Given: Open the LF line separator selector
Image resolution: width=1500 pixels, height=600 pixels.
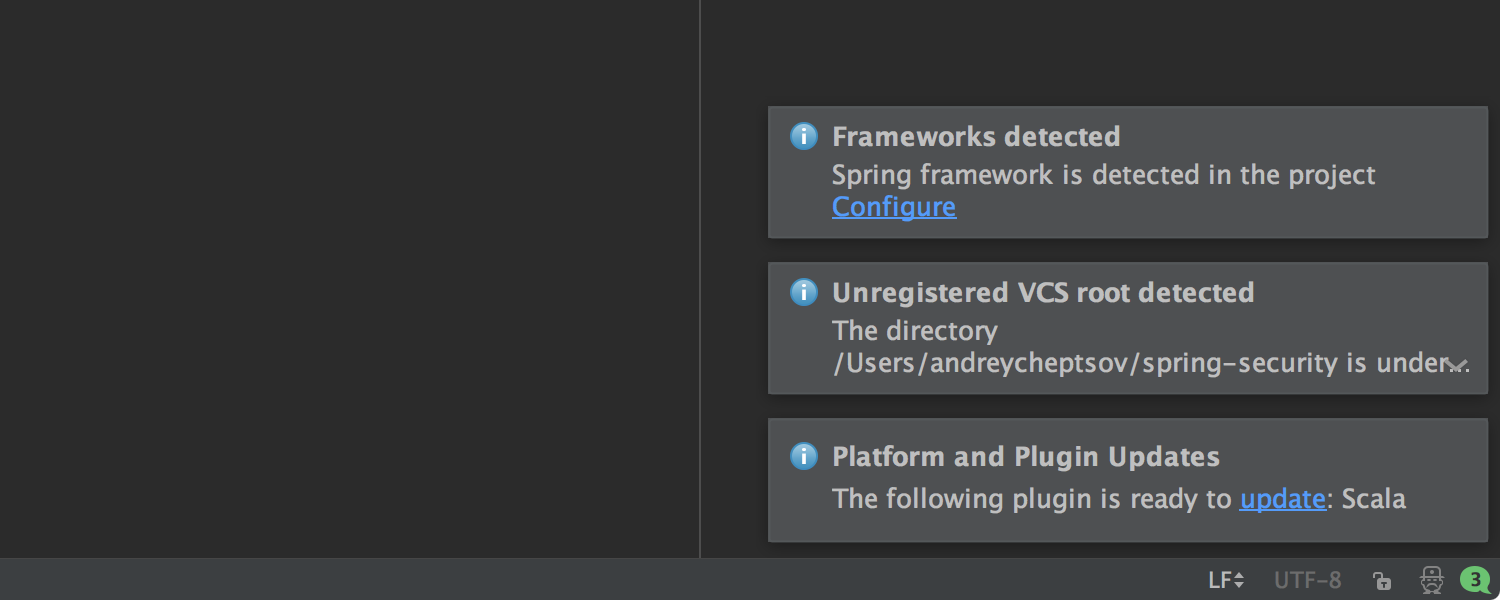Looking at the screenshot, I should click(1225, 580).
